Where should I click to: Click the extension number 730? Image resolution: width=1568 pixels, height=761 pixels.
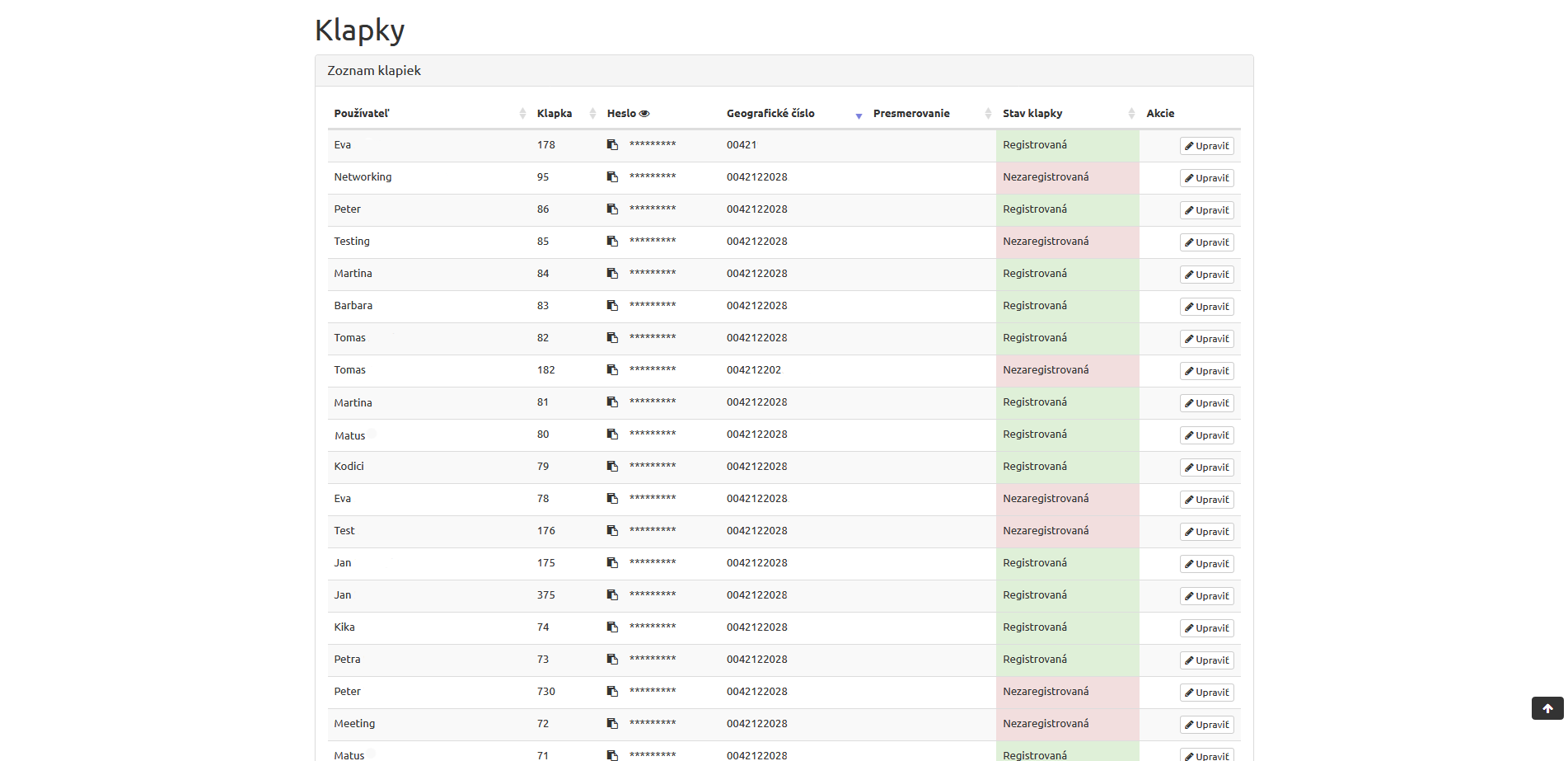[546, 692]
